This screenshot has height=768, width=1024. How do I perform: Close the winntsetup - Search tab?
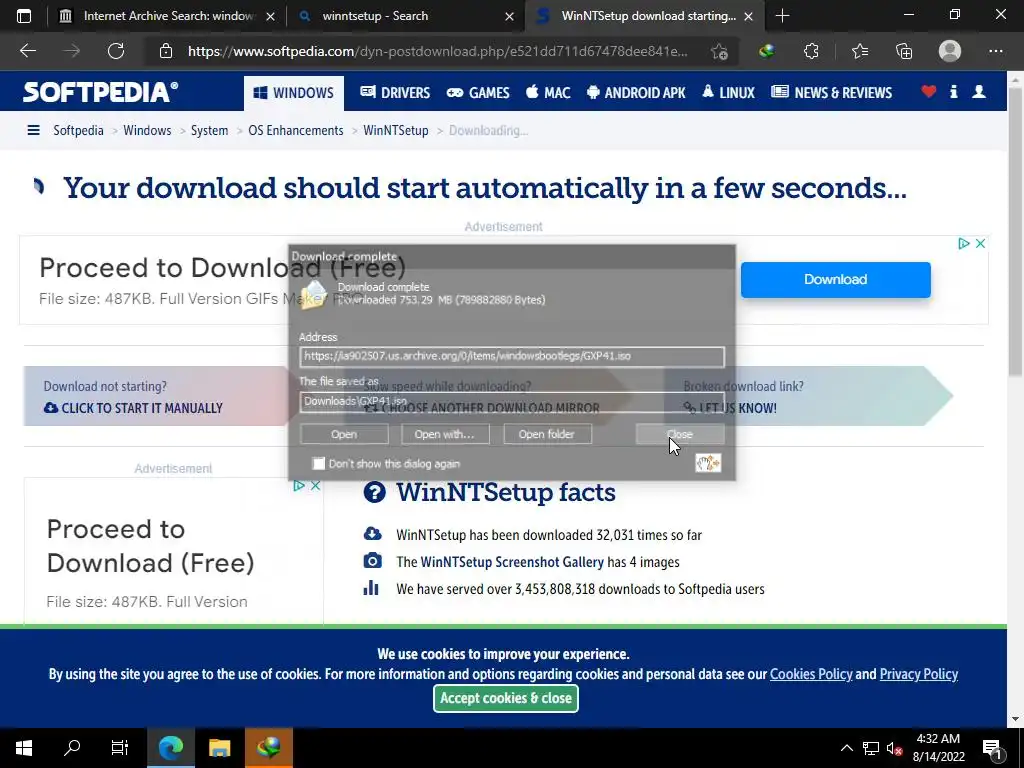pos(509,16)
